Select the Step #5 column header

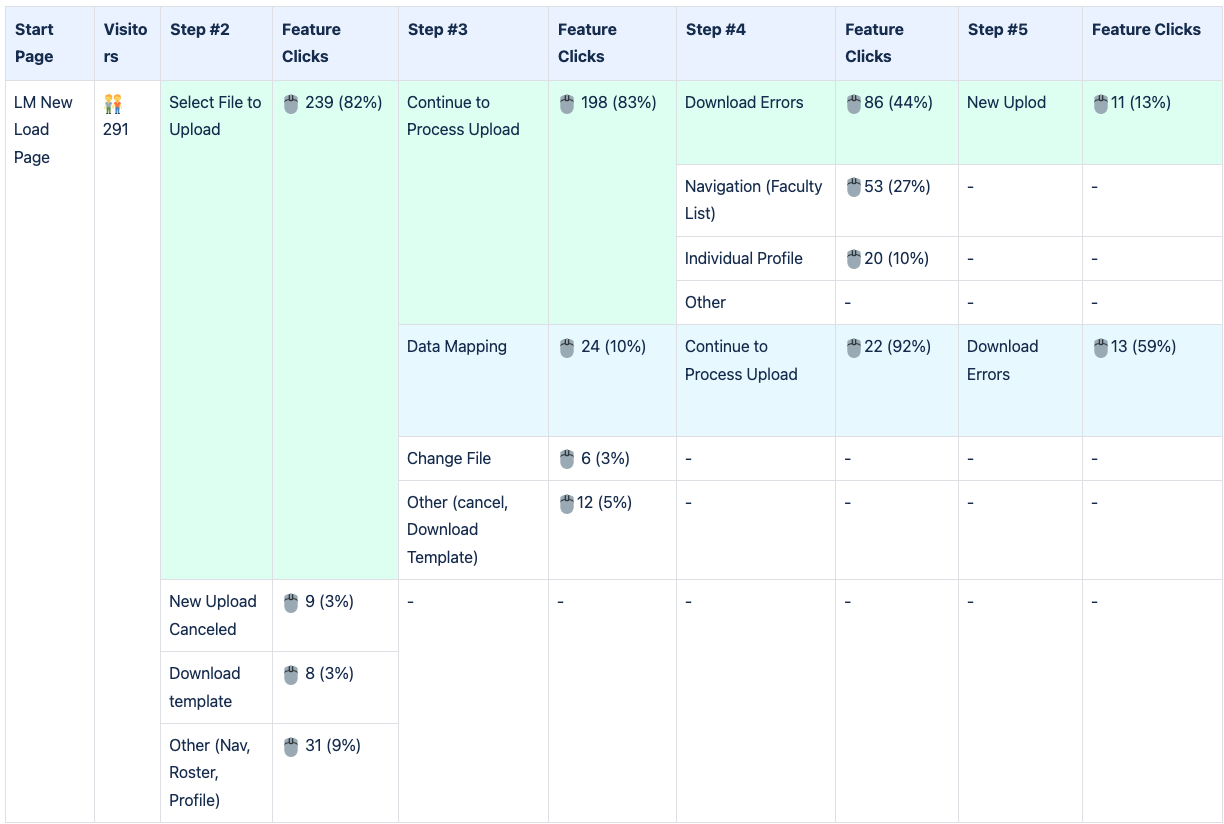point(997,30)
